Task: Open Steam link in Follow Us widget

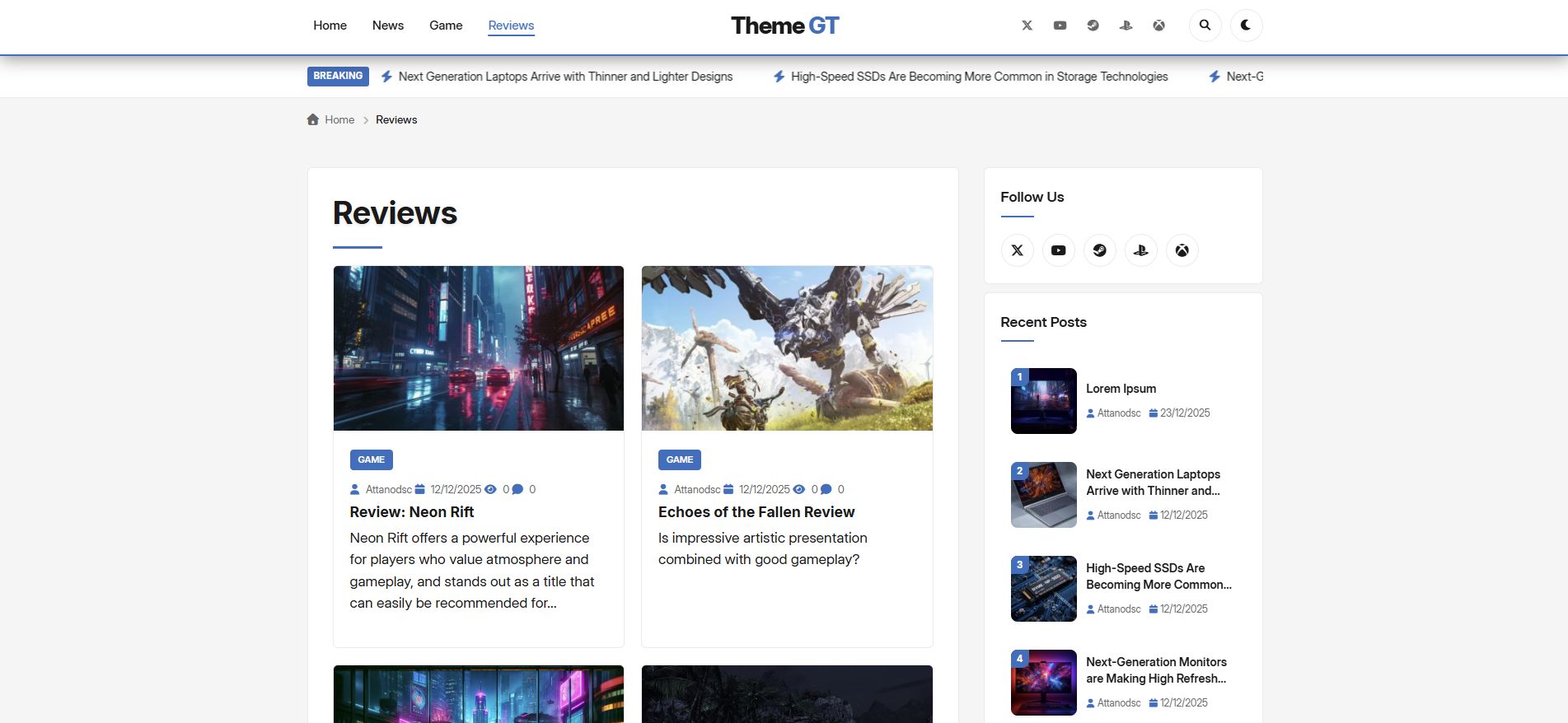Action: point(1099,250)
